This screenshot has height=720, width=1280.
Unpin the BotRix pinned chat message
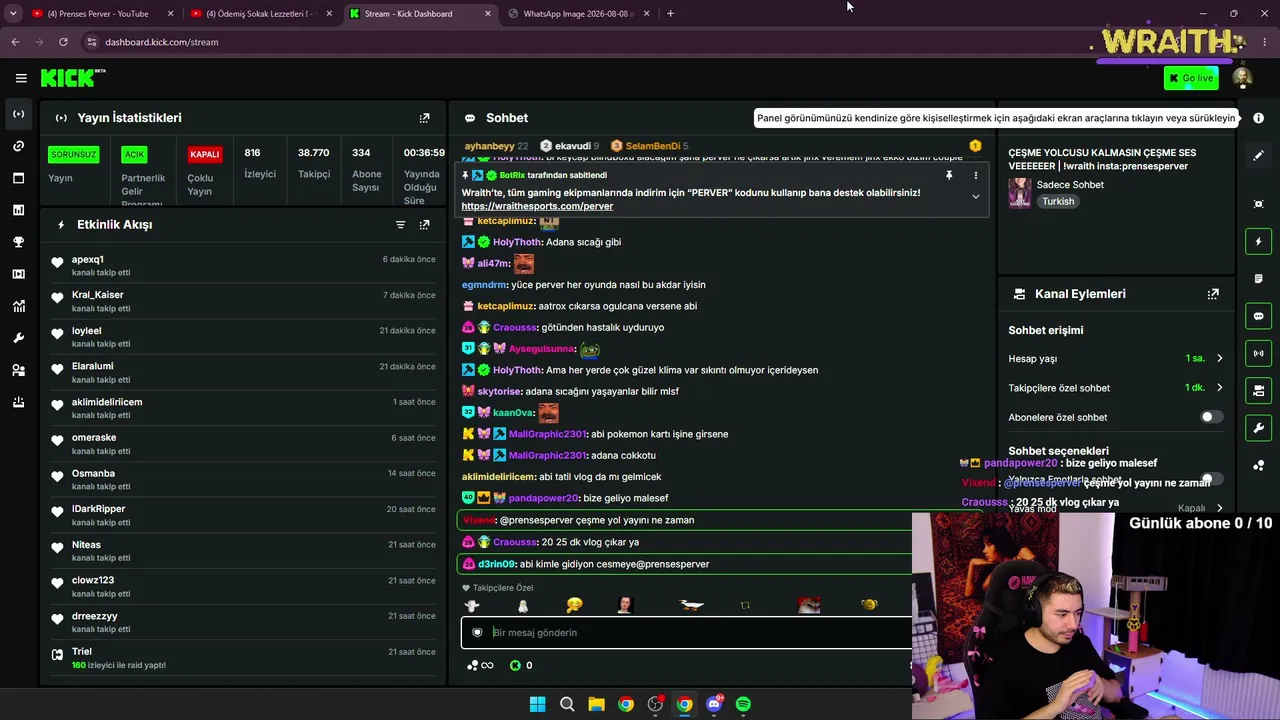[949, 175]
